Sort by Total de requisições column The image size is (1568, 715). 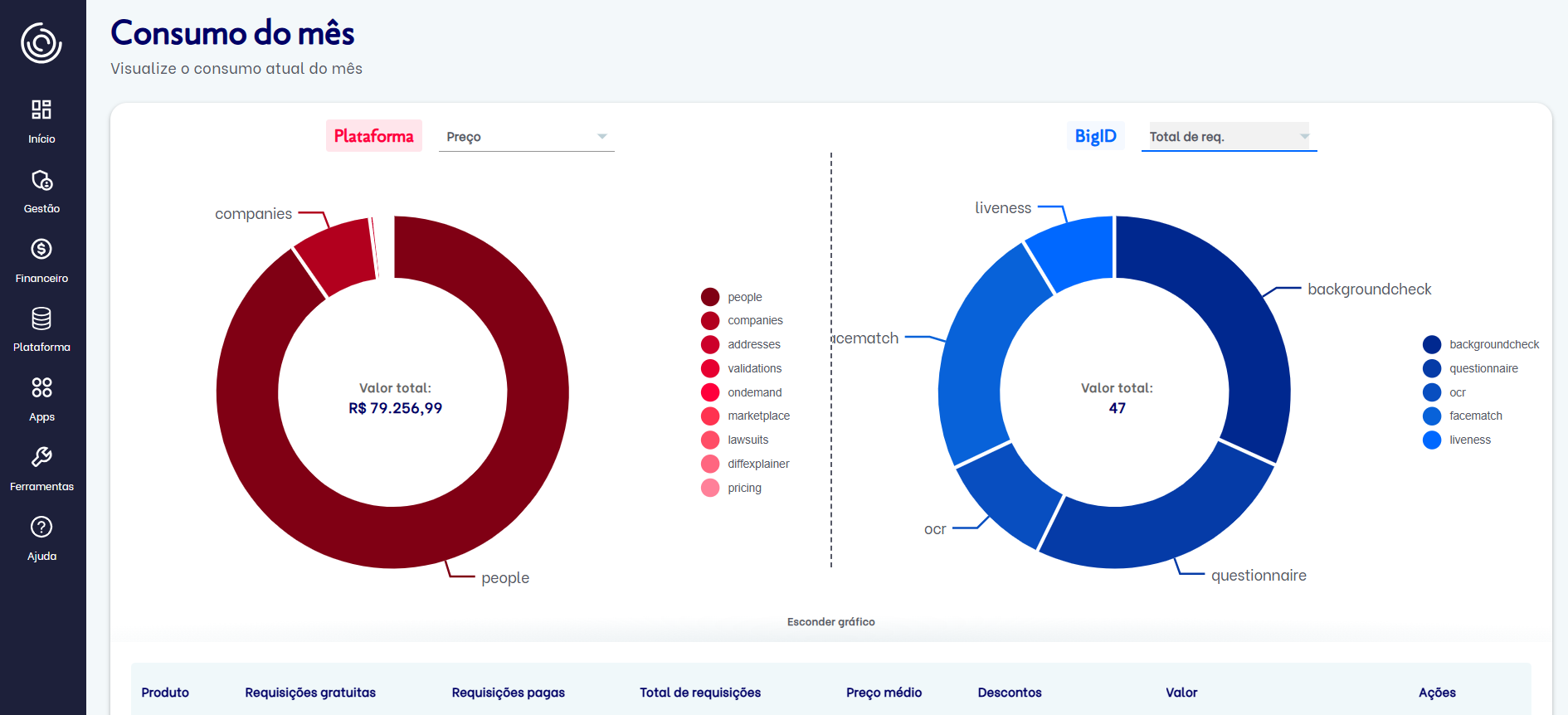tap(700, 693)
